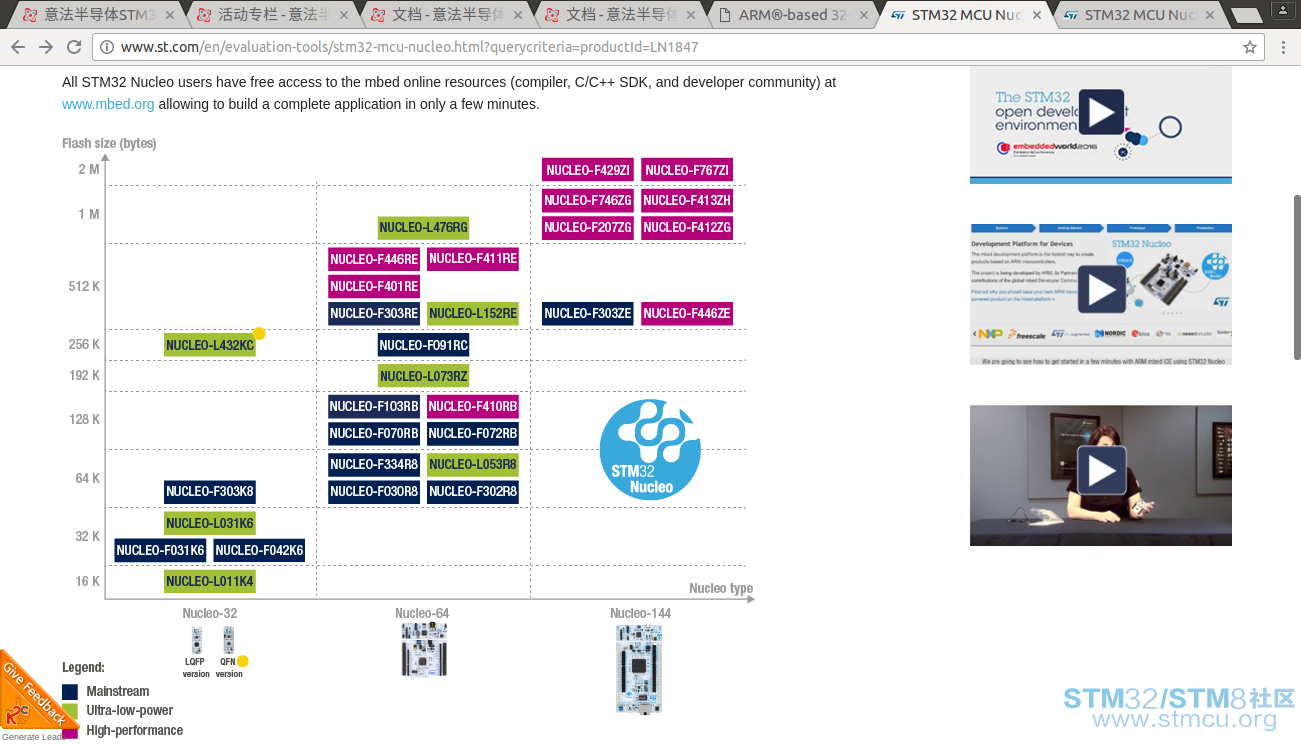This screenshot has height=744, width=1301.
Task: Select the NUCLEO-F413ZH board
Action: point(687,200)
